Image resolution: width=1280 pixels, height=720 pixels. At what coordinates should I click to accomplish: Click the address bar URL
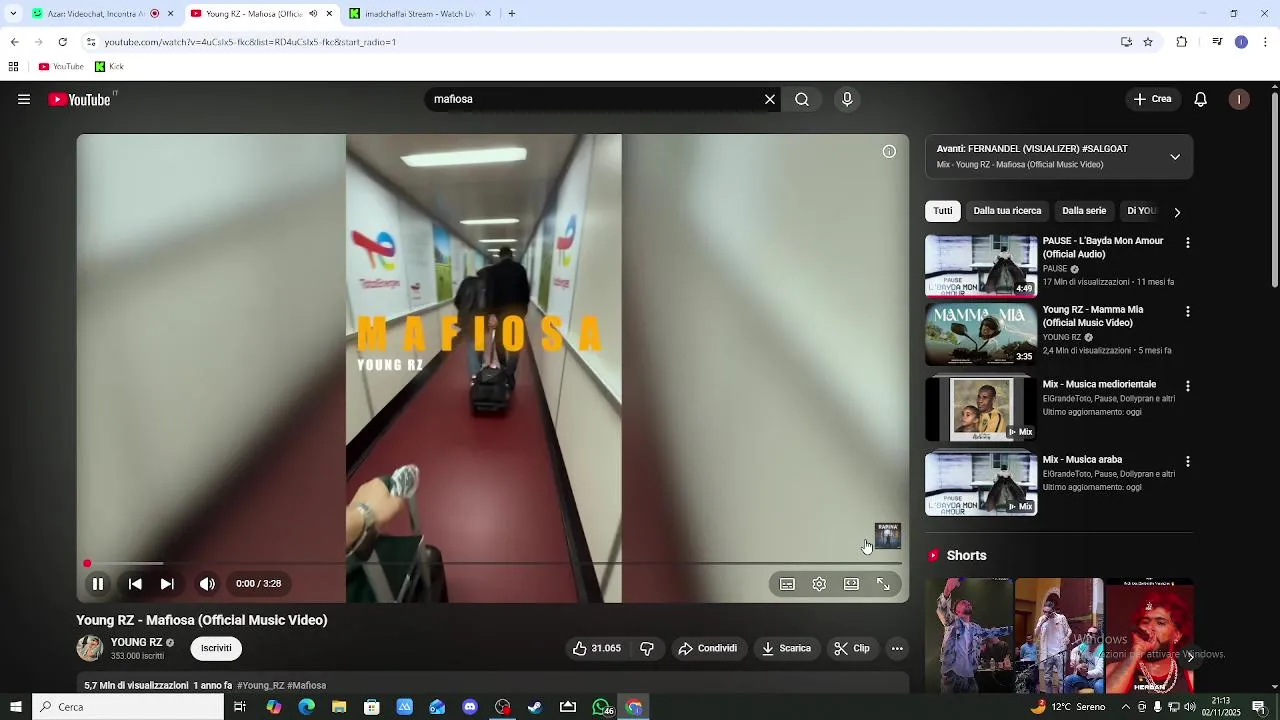pos(250,42)
